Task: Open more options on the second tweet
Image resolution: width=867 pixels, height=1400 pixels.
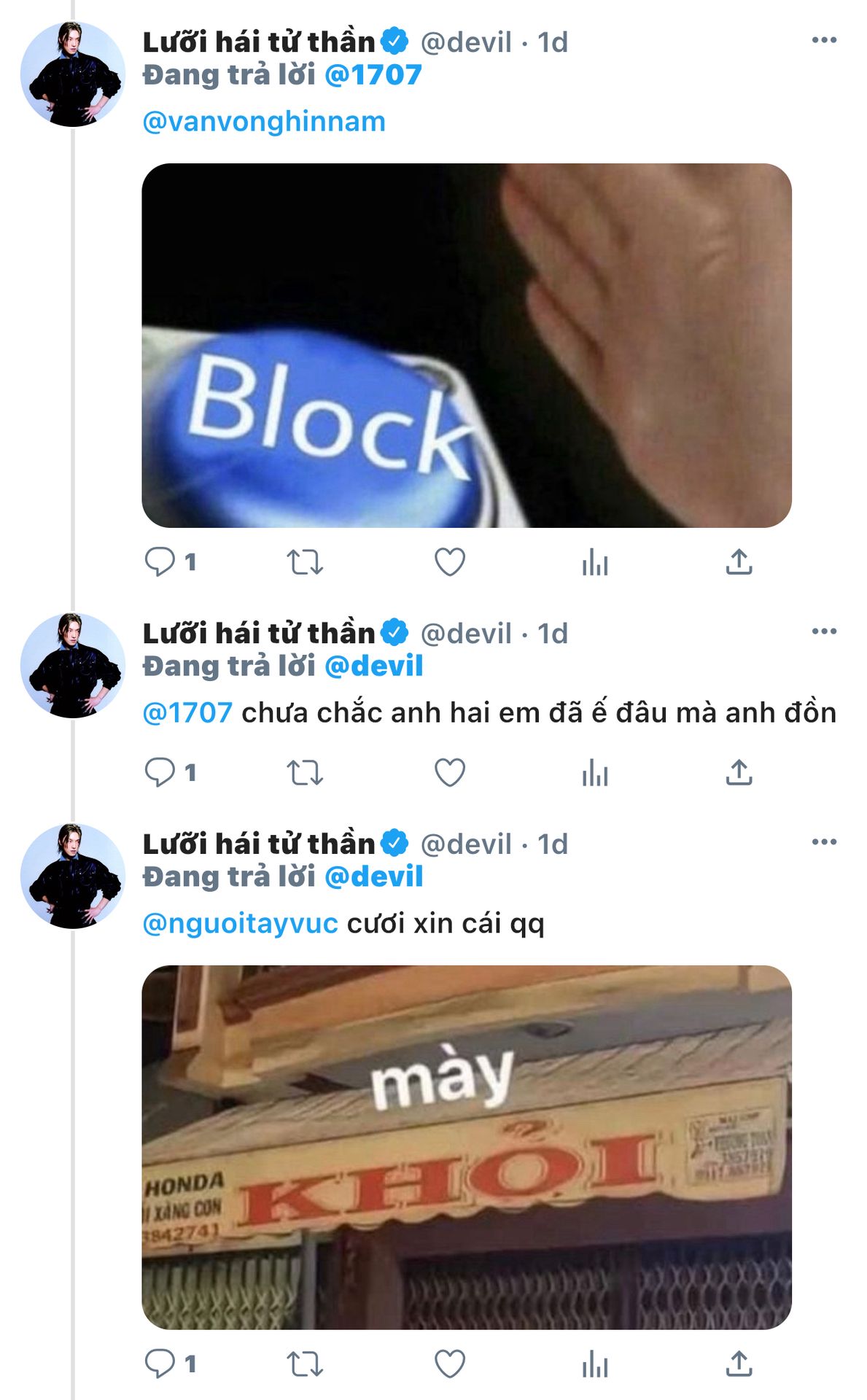Action: coord(824,631)
